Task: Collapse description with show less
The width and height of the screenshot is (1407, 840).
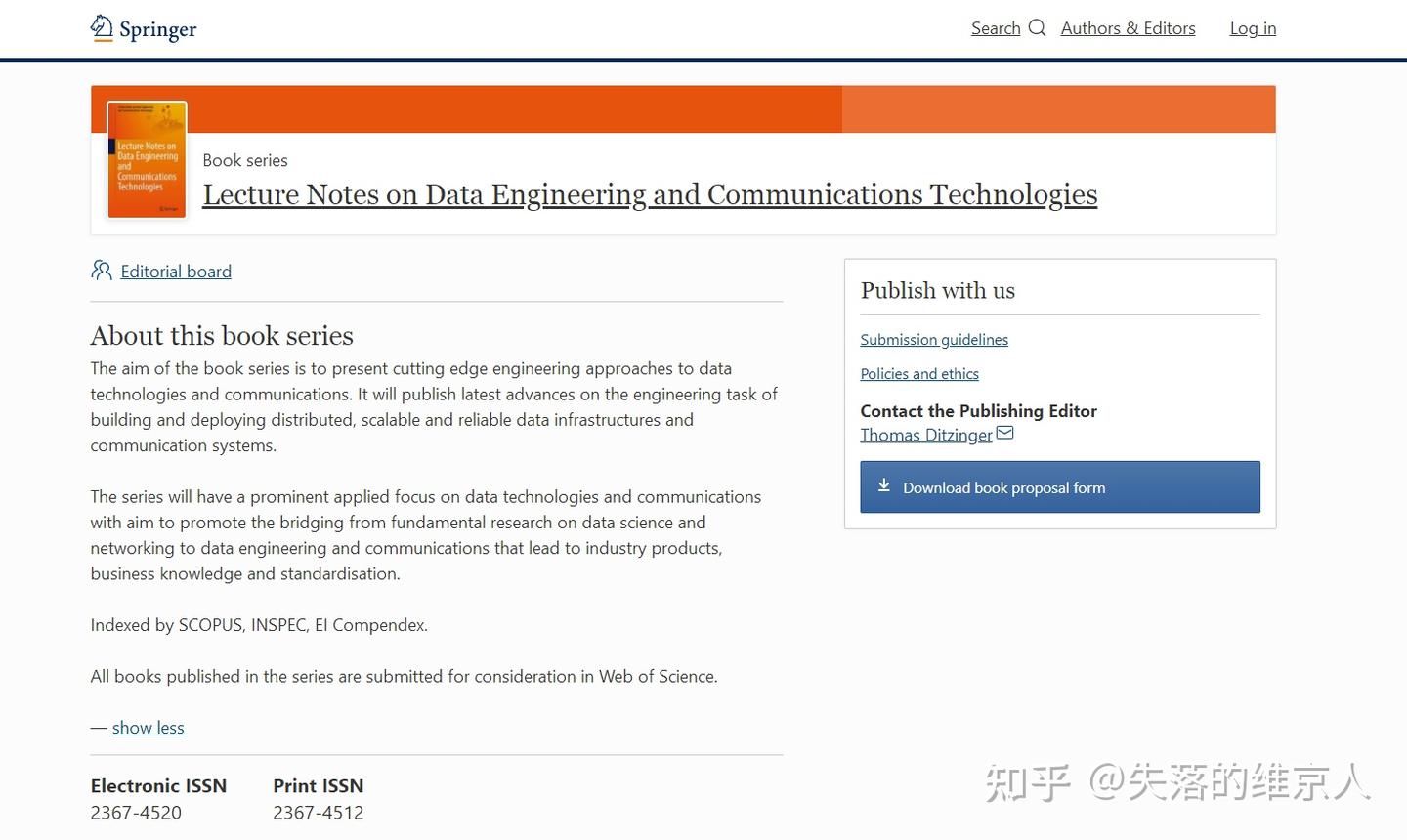Action: coord(148,728)
